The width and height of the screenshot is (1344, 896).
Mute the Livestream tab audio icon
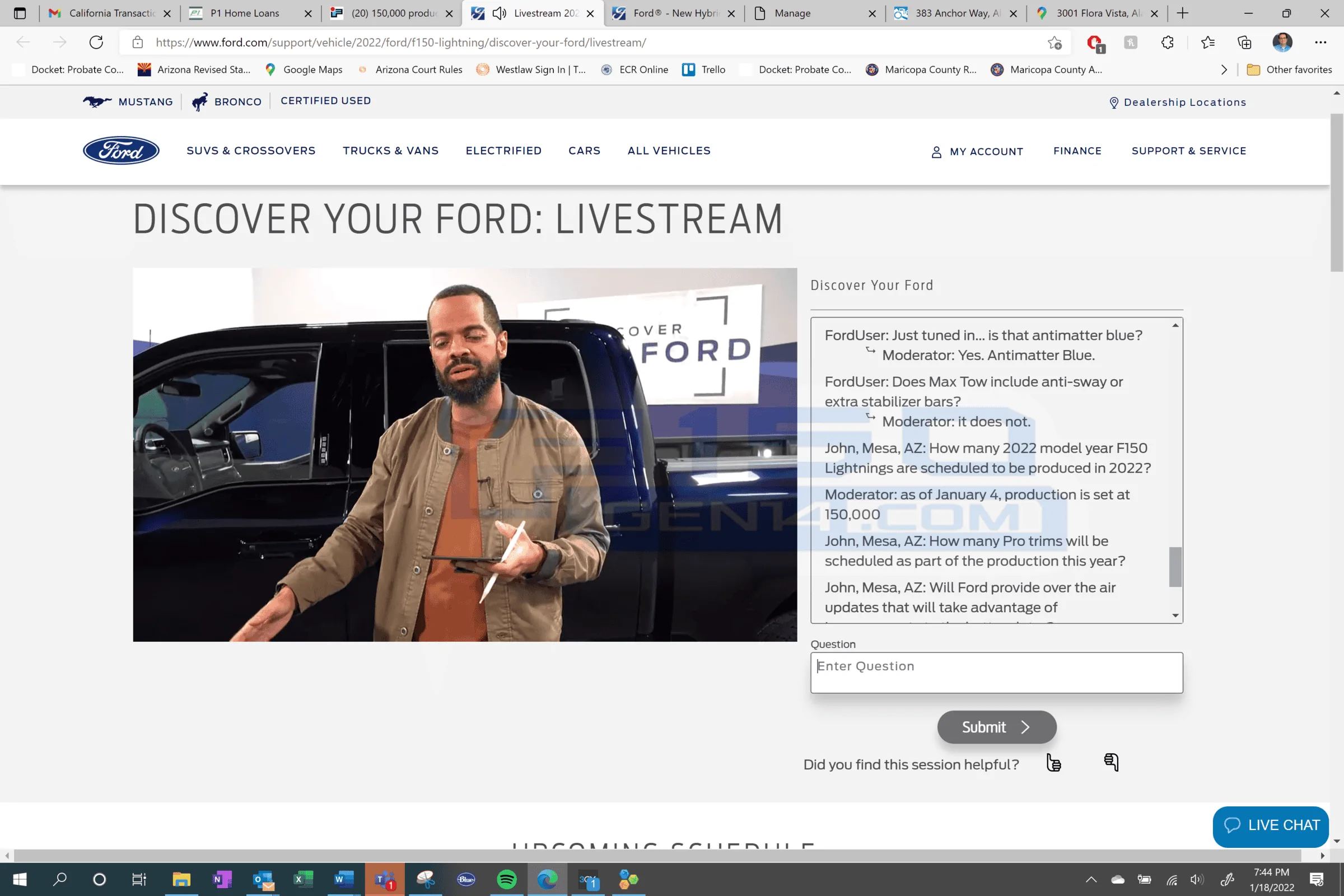pyautogui.click(x=499, y=13)
